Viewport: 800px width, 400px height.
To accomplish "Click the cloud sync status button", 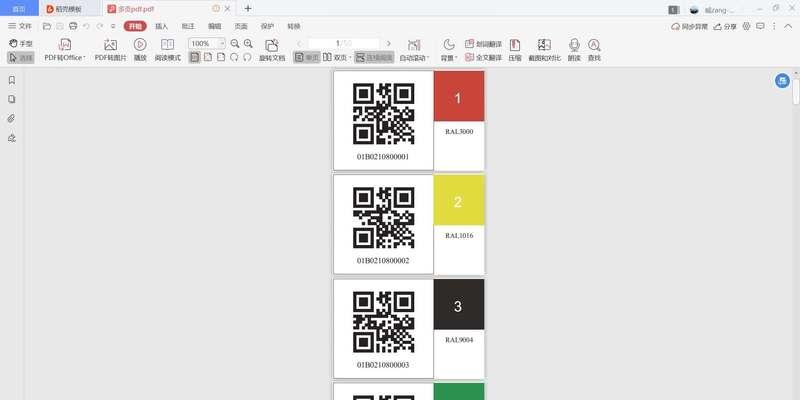I will tap(690, 26).
